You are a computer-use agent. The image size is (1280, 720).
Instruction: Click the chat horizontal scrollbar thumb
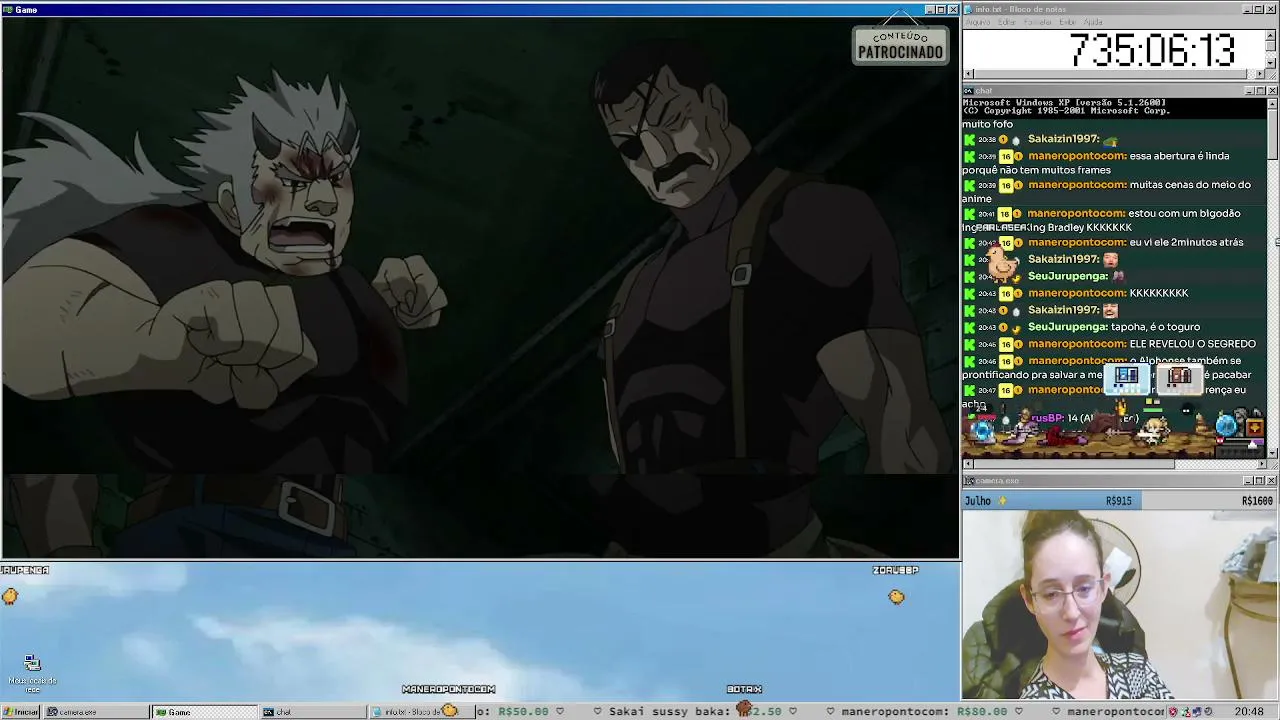click(x=1074, y=464)
